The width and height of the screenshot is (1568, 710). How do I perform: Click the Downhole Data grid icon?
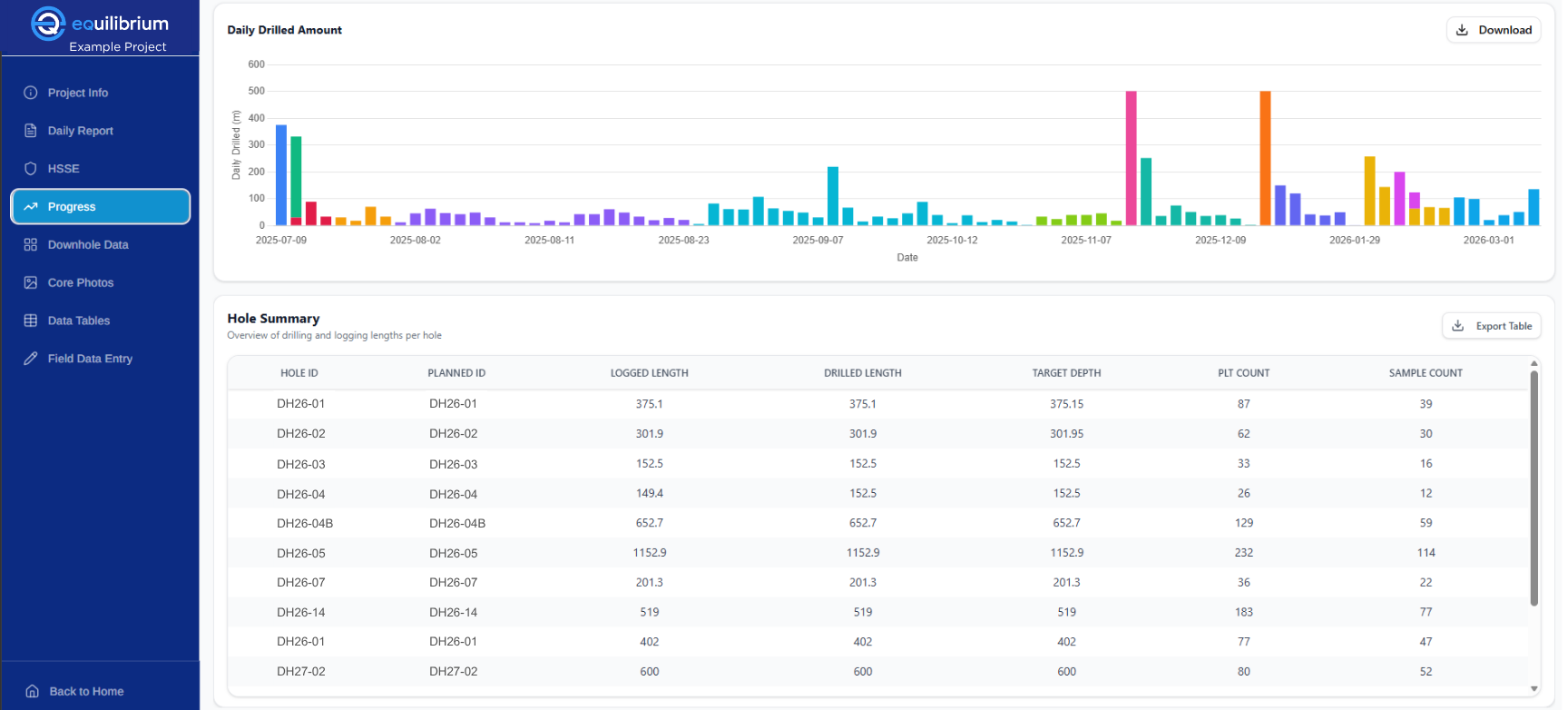tap(31, 245)
